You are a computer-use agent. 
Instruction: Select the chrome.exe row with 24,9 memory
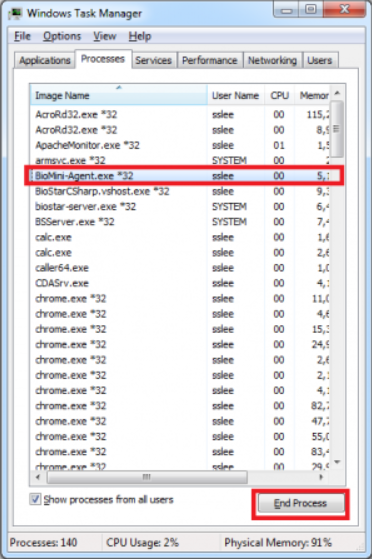[x=180, y=344]
